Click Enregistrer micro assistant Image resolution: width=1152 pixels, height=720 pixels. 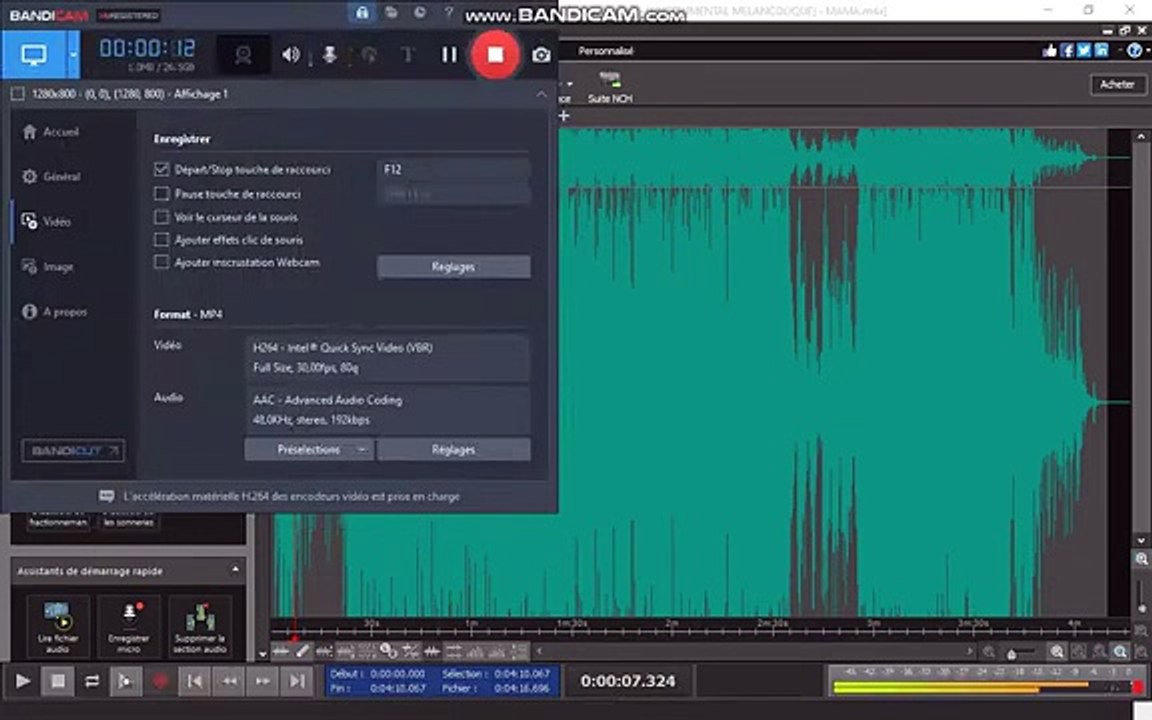click(129, 627)
